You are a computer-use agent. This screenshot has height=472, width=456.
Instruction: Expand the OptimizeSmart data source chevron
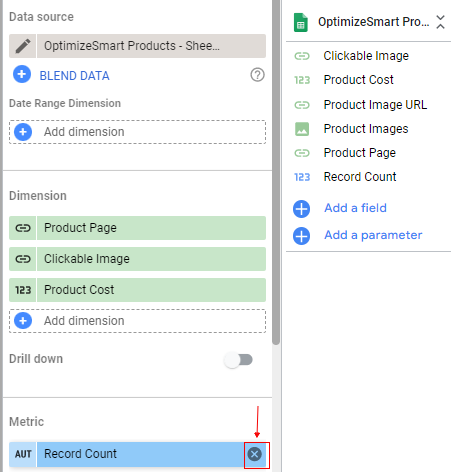pyautogui.click(x=441, y=22)
